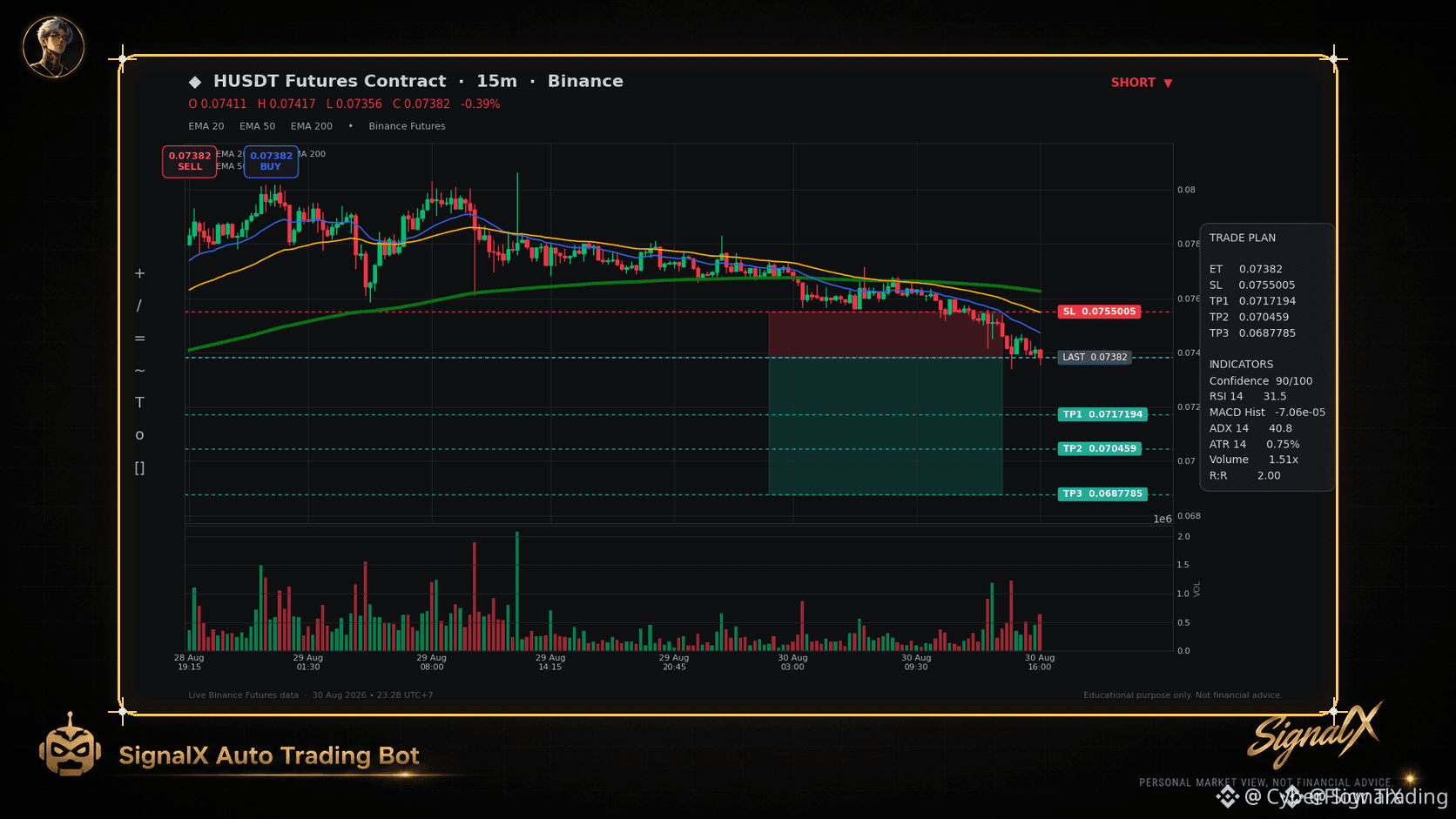Click the red stop-loss zone on the chart
1456x819 pixels.
click(x=886, y=334)
